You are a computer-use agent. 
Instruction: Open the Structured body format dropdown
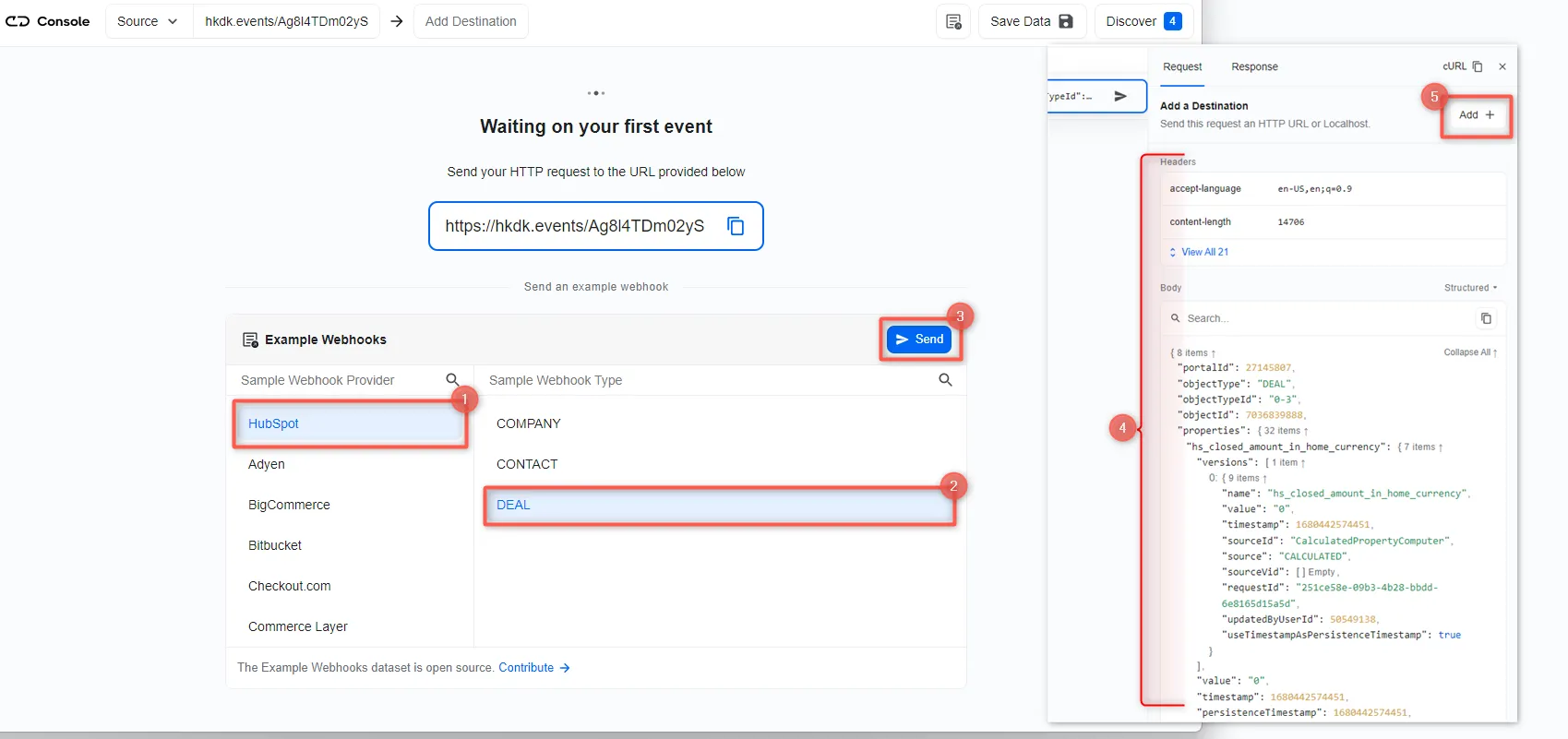[1470, 288]
